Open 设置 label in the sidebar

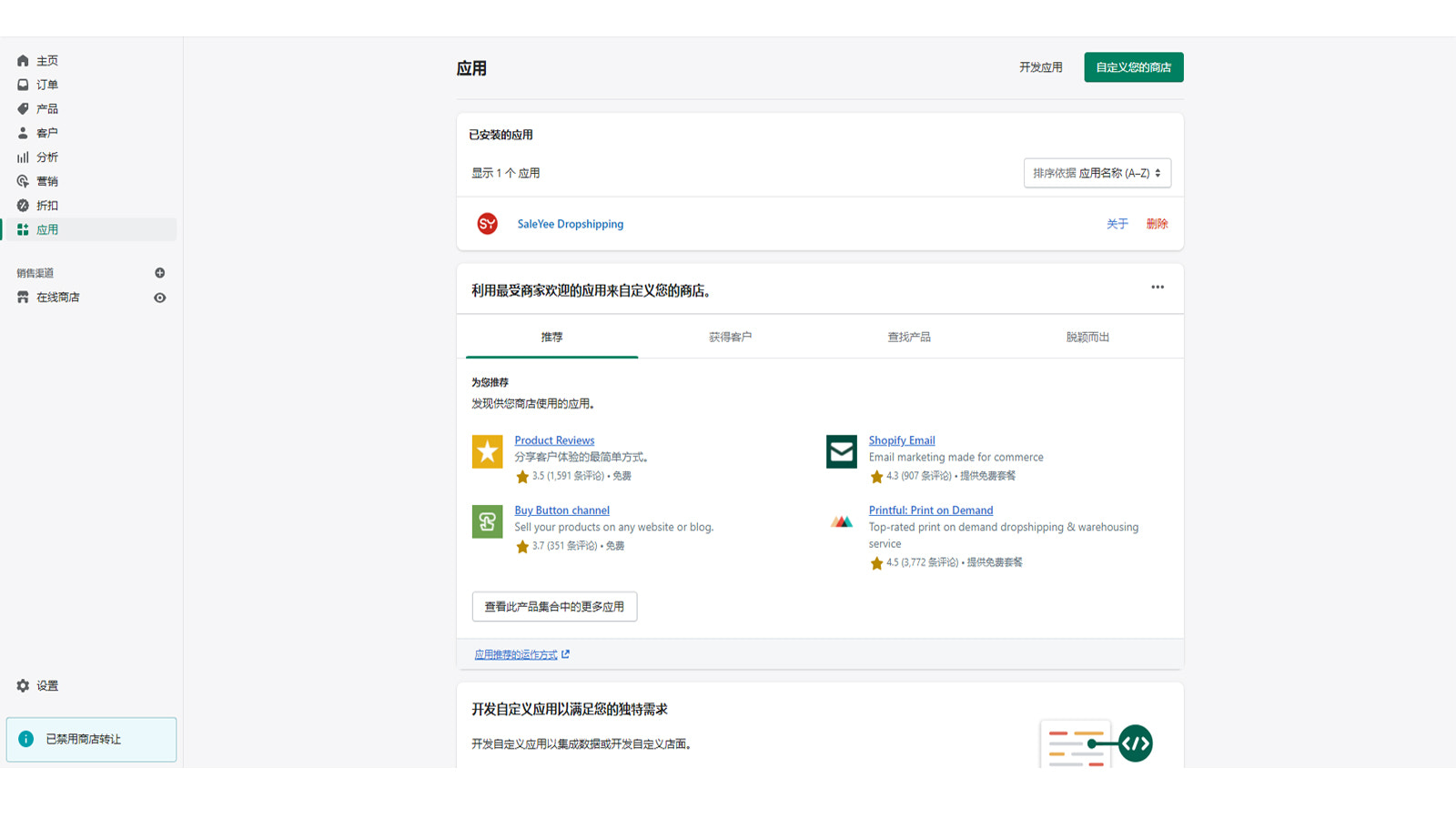[x=47, y=686]
